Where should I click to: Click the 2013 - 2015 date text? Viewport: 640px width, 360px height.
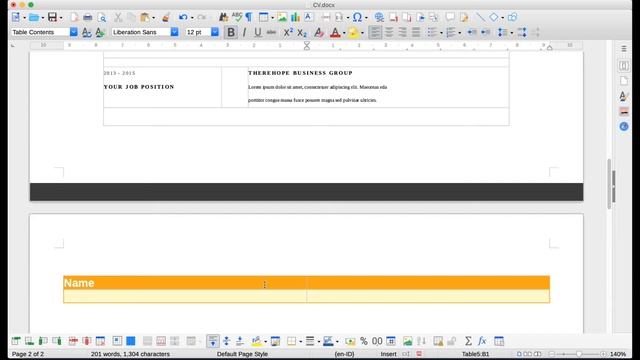tap(119, 73)
